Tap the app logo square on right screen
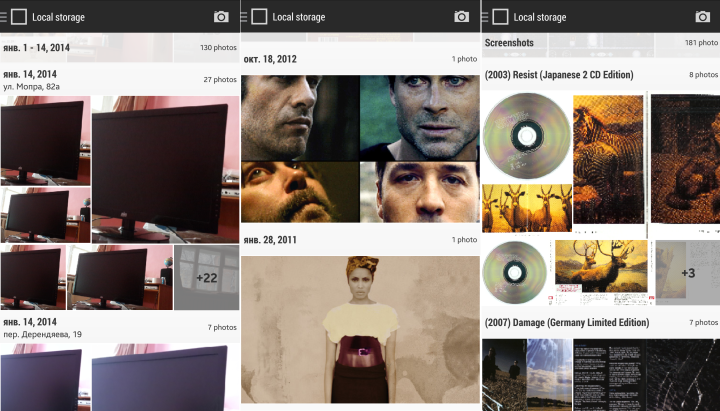Screen dimensions: 720x411 click(x=500, y=17)
